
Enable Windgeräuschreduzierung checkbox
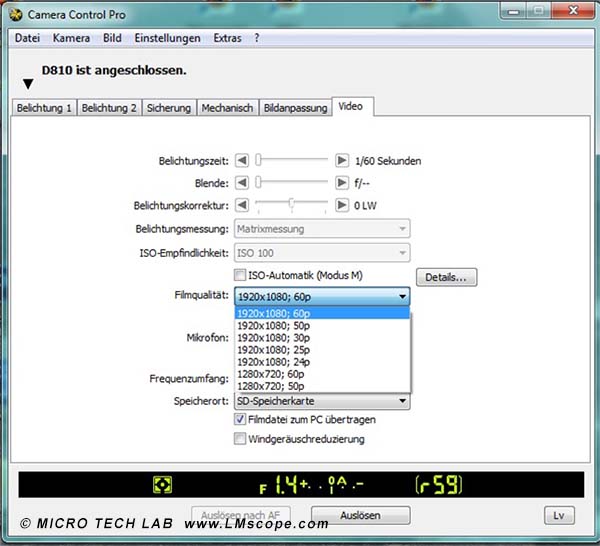point(240,438)
